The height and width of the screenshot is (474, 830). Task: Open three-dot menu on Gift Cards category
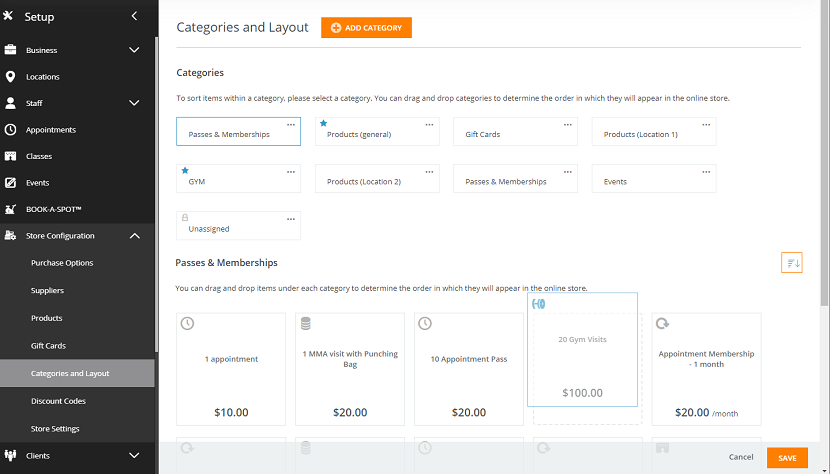[567, 125]
